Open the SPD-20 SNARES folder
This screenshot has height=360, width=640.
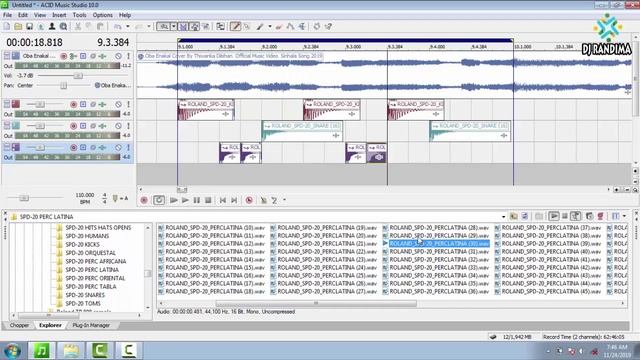click(85, 295)
